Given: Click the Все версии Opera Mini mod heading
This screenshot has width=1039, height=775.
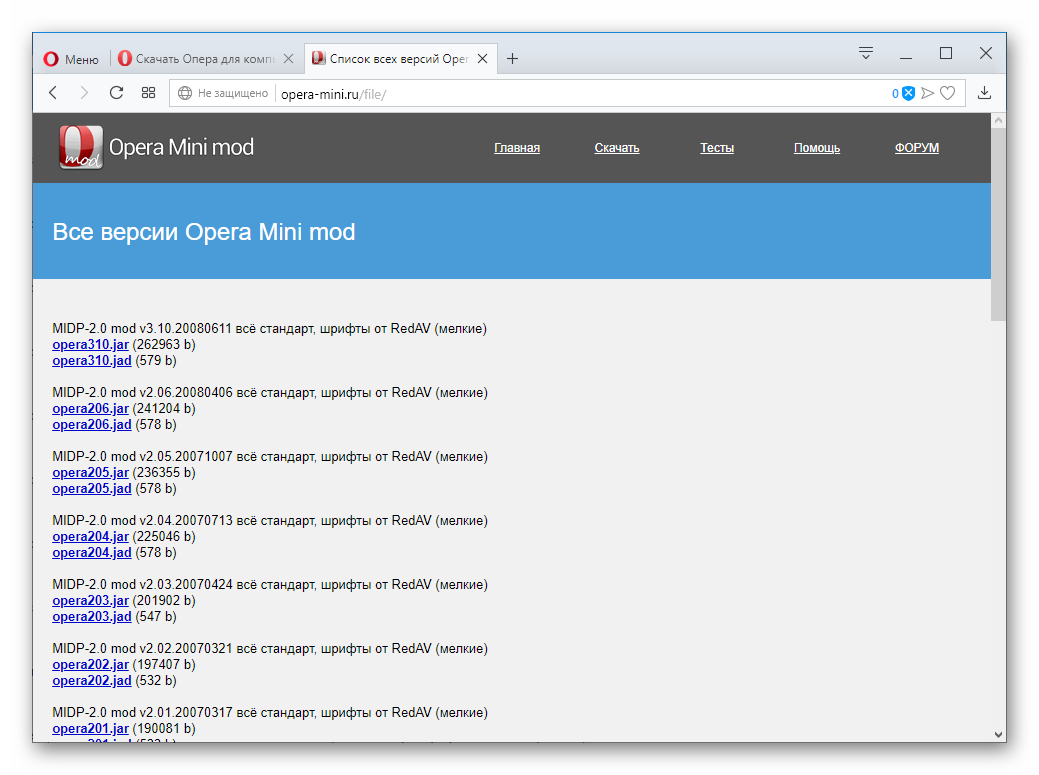Looking at the screenshot, I should (204, 232).
